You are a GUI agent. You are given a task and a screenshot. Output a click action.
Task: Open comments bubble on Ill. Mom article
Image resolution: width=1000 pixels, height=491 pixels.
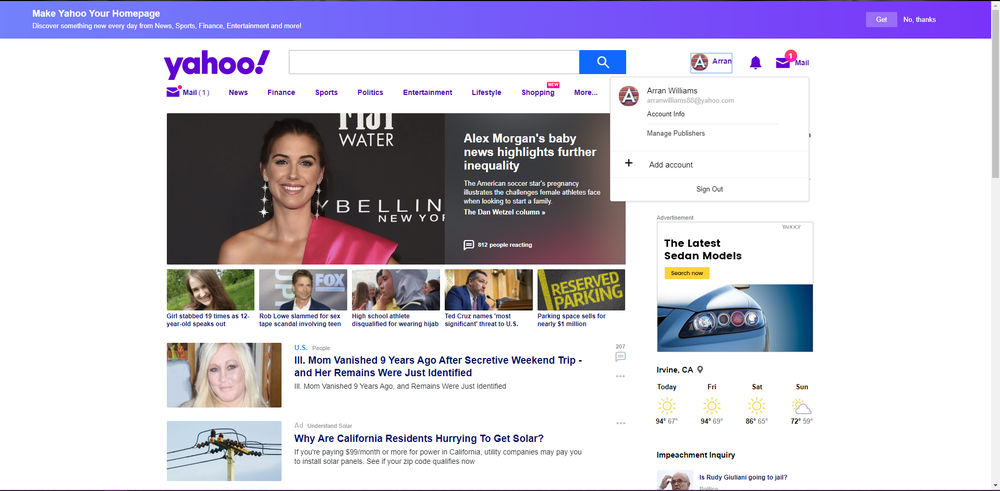coord(621,356)
